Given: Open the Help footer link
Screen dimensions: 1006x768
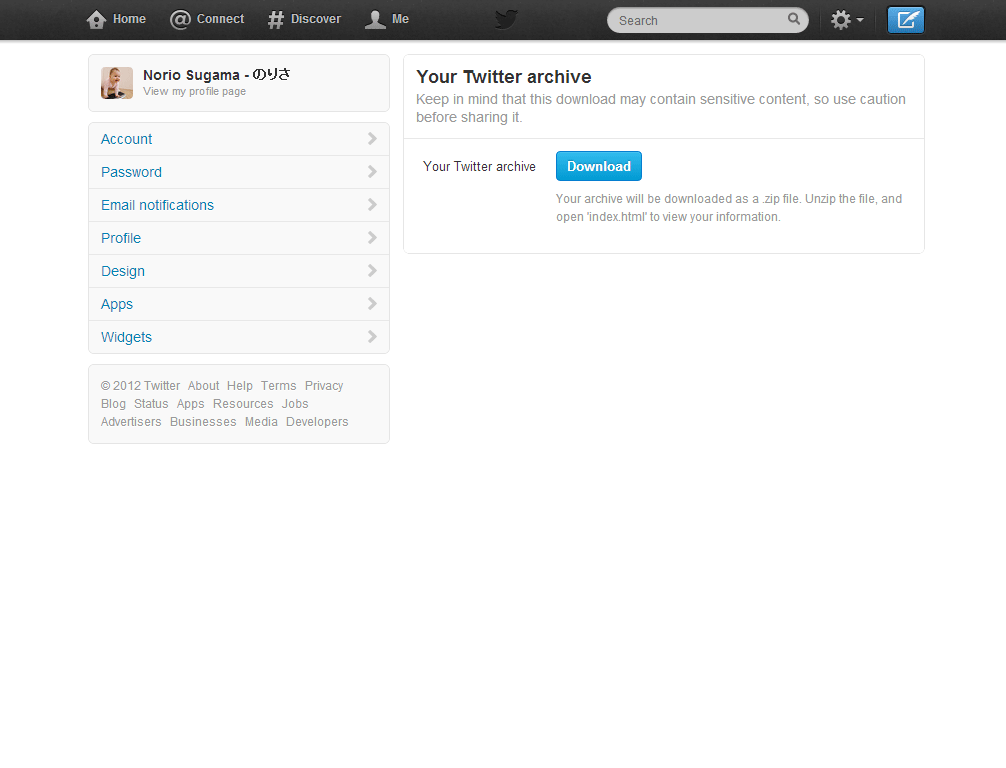Looking at the screenshot, I should pyautogui.click(x=240, y=386).
